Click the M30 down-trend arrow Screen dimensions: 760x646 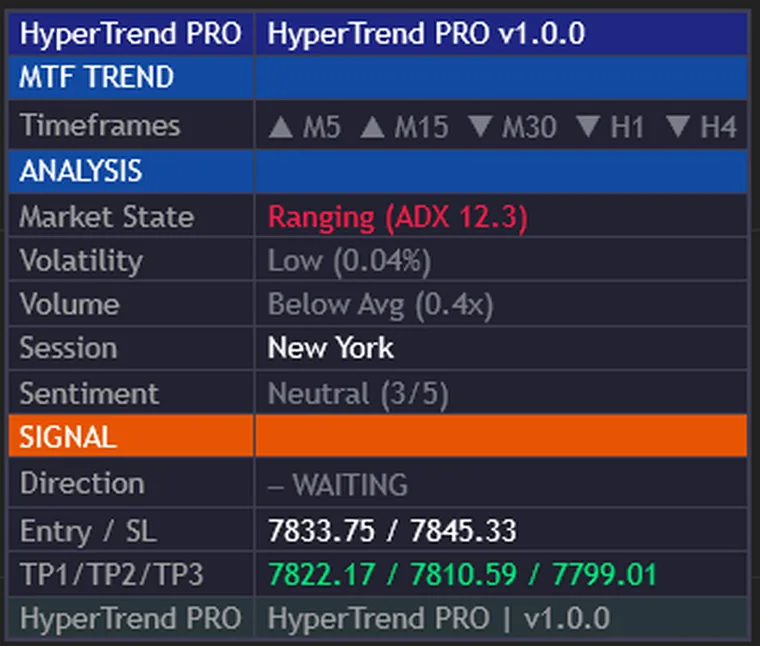tap(480, 127)
